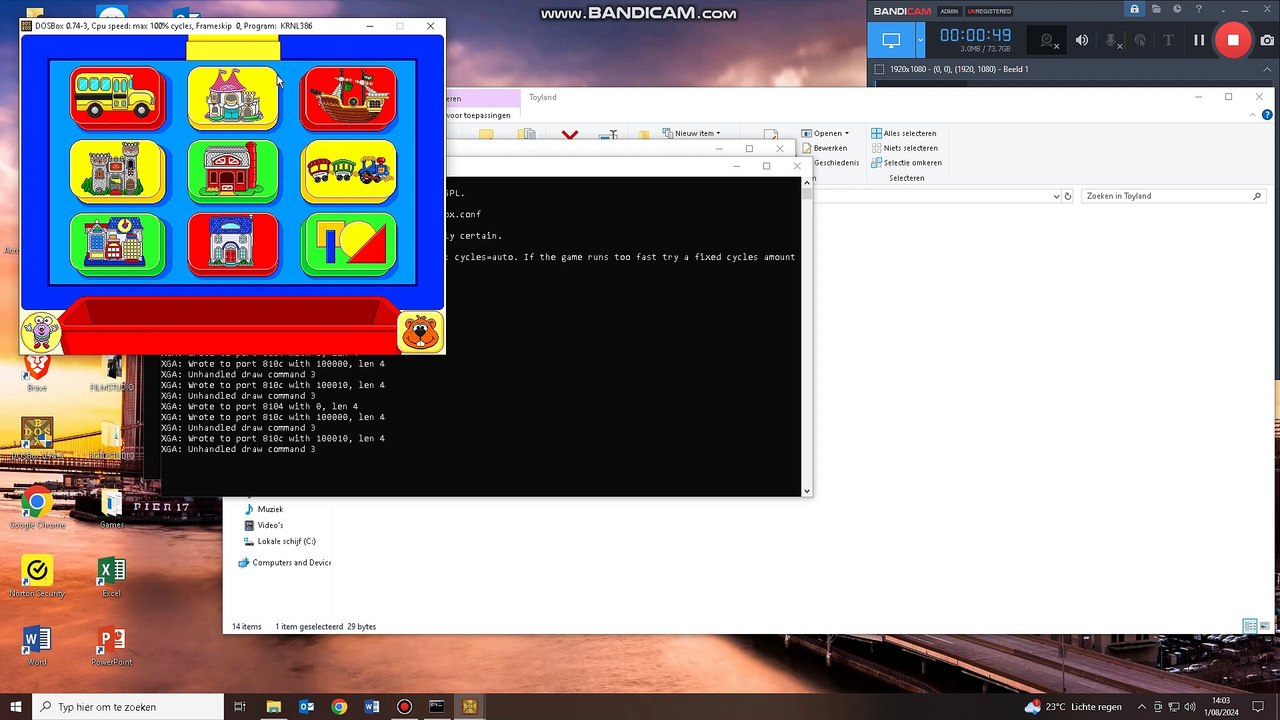The height and width of the screenshot is (720, 1280).
Task: Click the Bandicam capture area selection icon
Action: click(x=879, y=69)
